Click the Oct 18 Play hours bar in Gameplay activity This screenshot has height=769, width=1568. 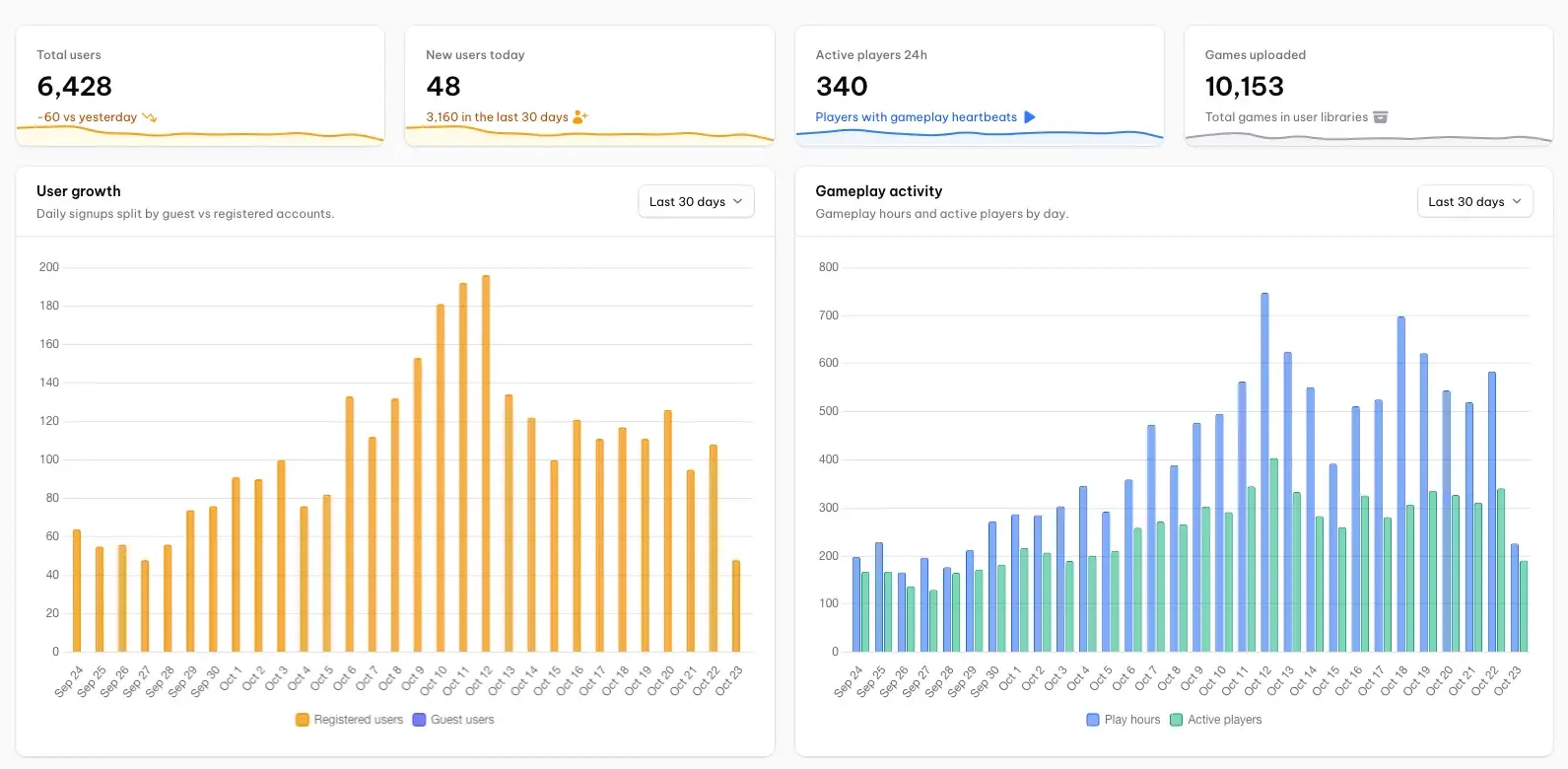point(1400,484)
